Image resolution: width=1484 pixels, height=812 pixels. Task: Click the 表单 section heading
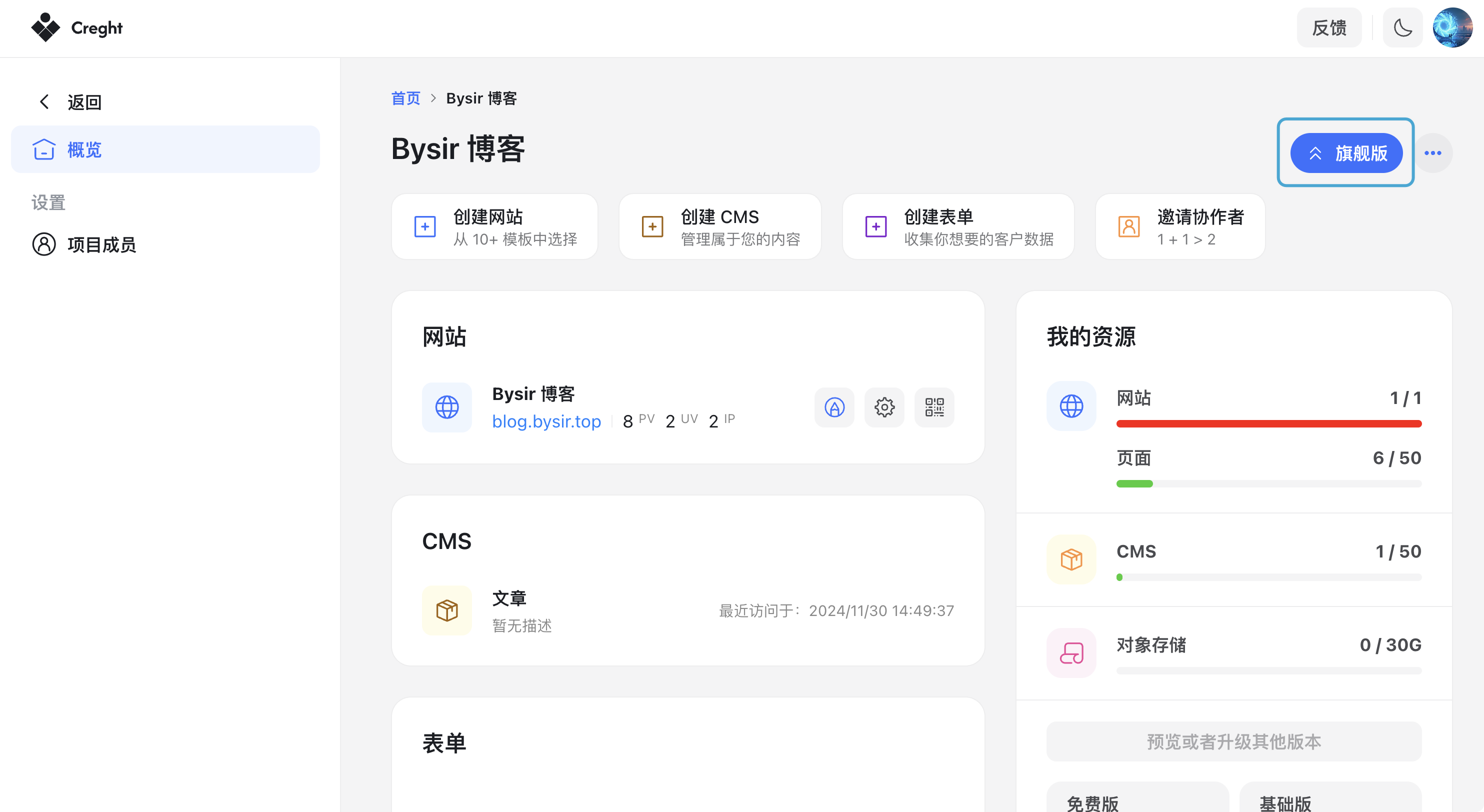444,743
